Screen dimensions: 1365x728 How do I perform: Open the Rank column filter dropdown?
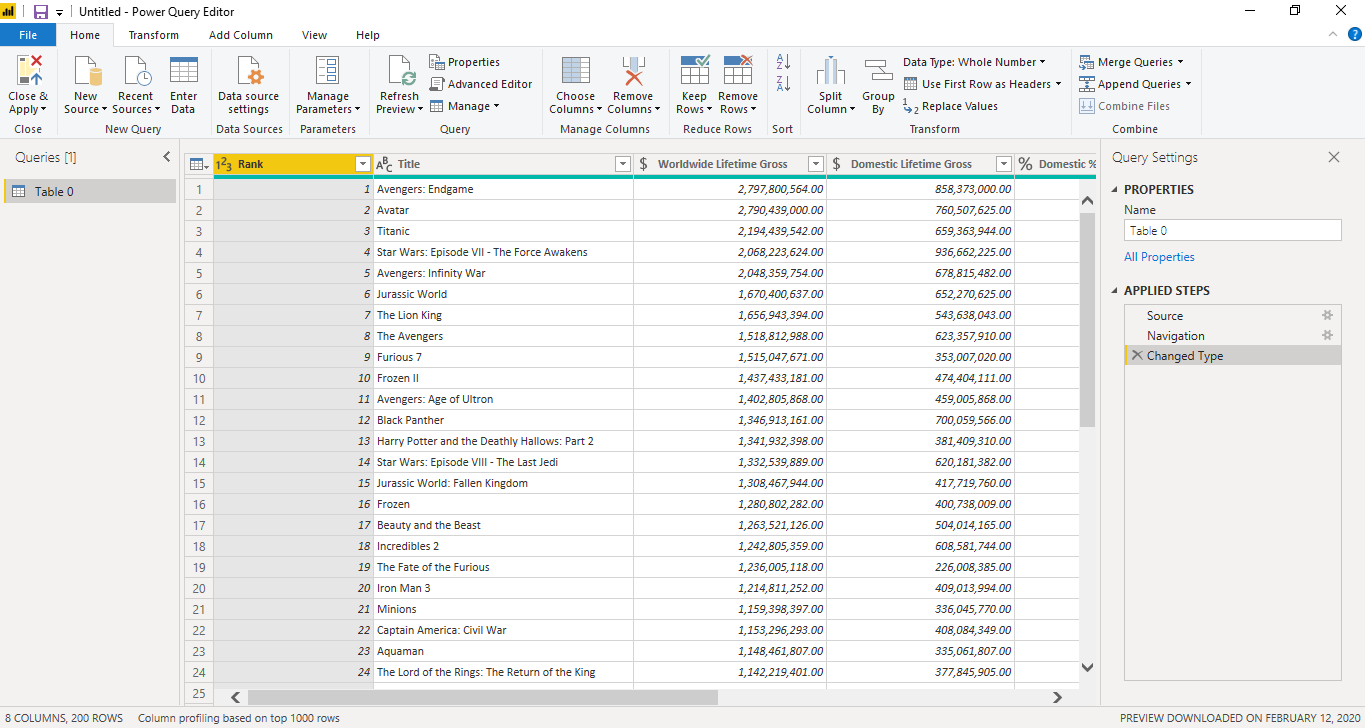pyautogui.click(x=363, y=164)
